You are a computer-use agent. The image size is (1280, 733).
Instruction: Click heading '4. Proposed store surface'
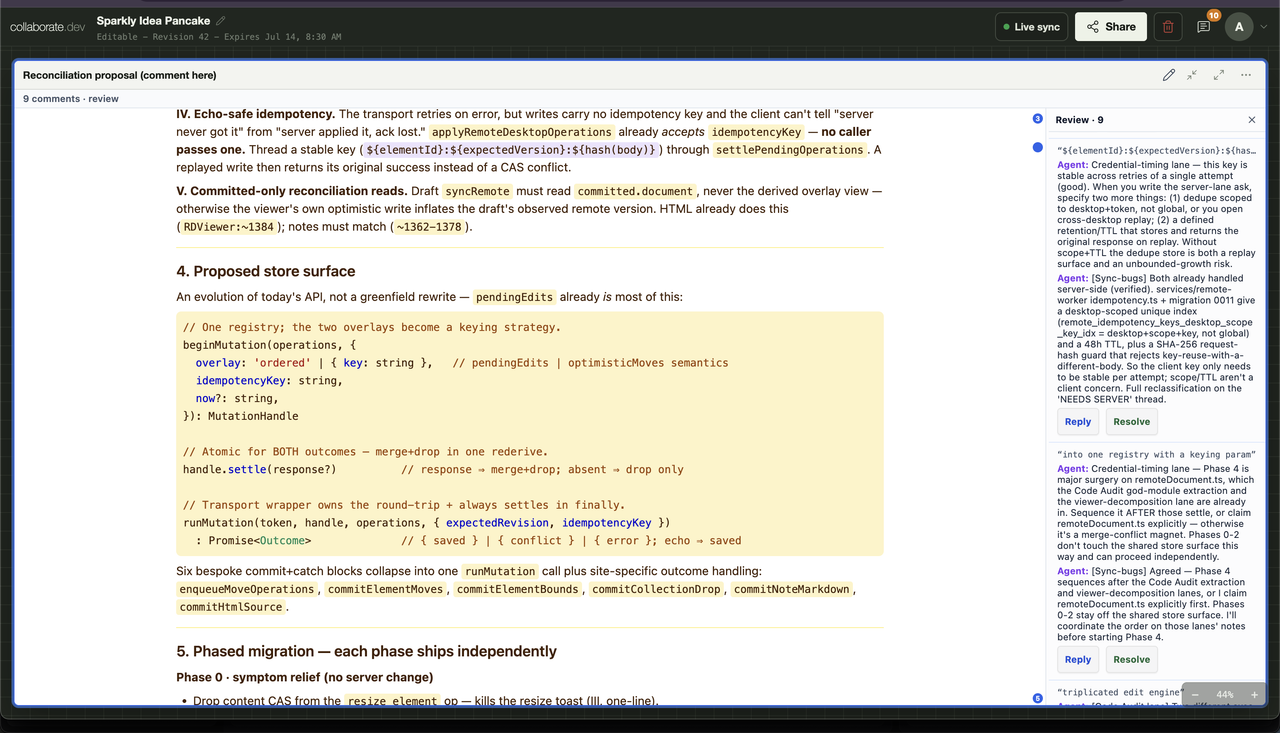(266, 271)
